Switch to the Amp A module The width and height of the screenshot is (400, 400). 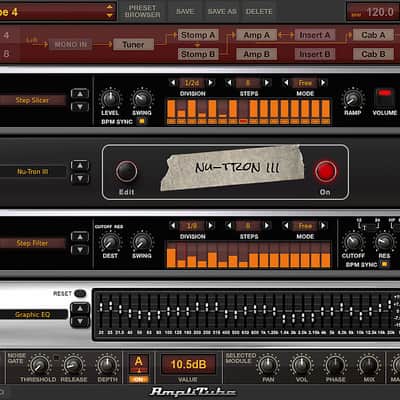point(256,35)
